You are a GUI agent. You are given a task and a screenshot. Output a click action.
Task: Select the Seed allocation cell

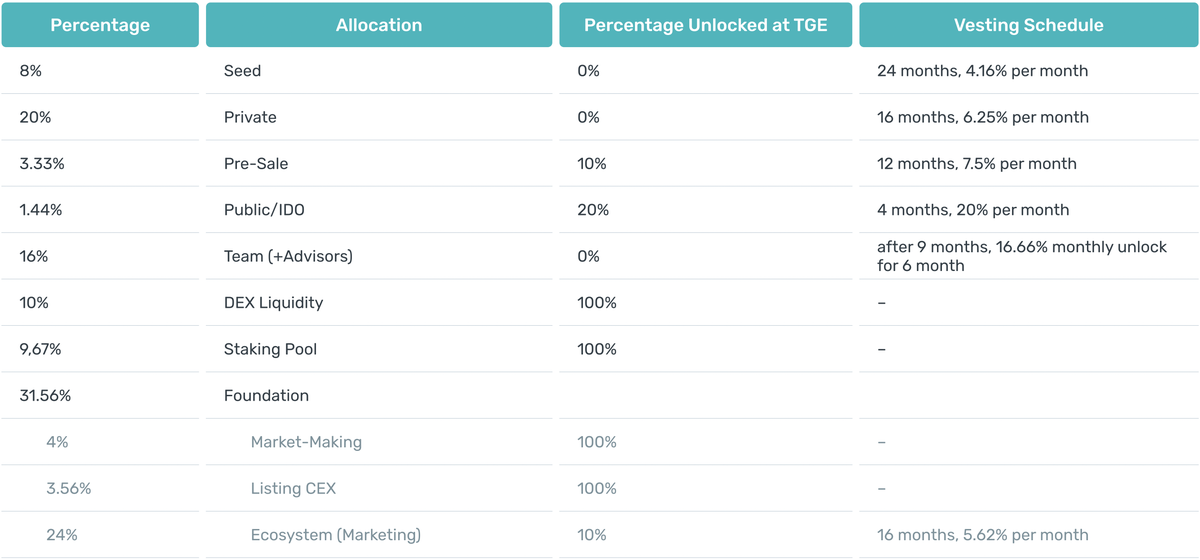tap(242, 71)
